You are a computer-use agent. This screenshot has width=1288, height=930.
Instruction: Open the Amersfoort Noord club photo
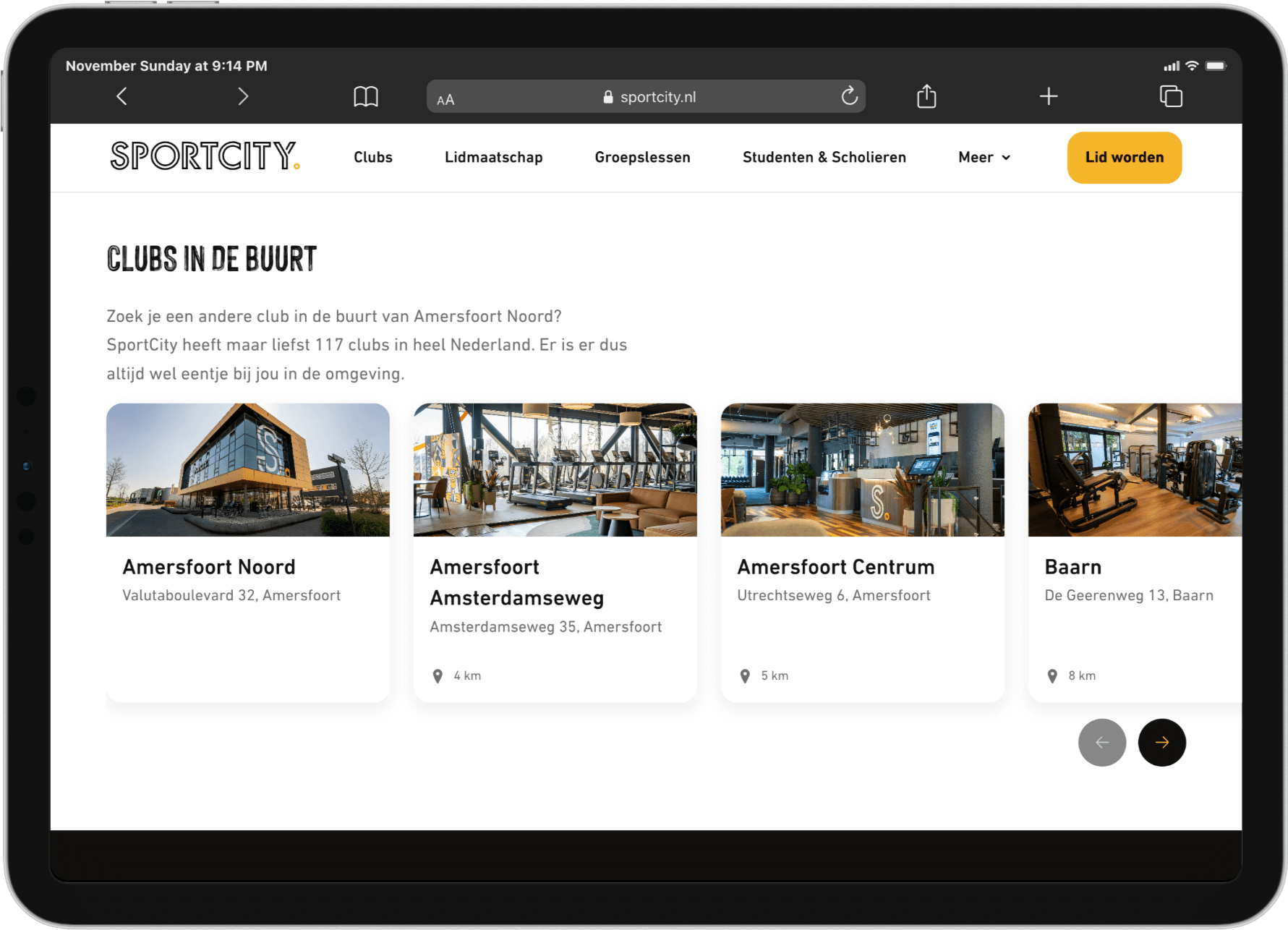(248, 470)
